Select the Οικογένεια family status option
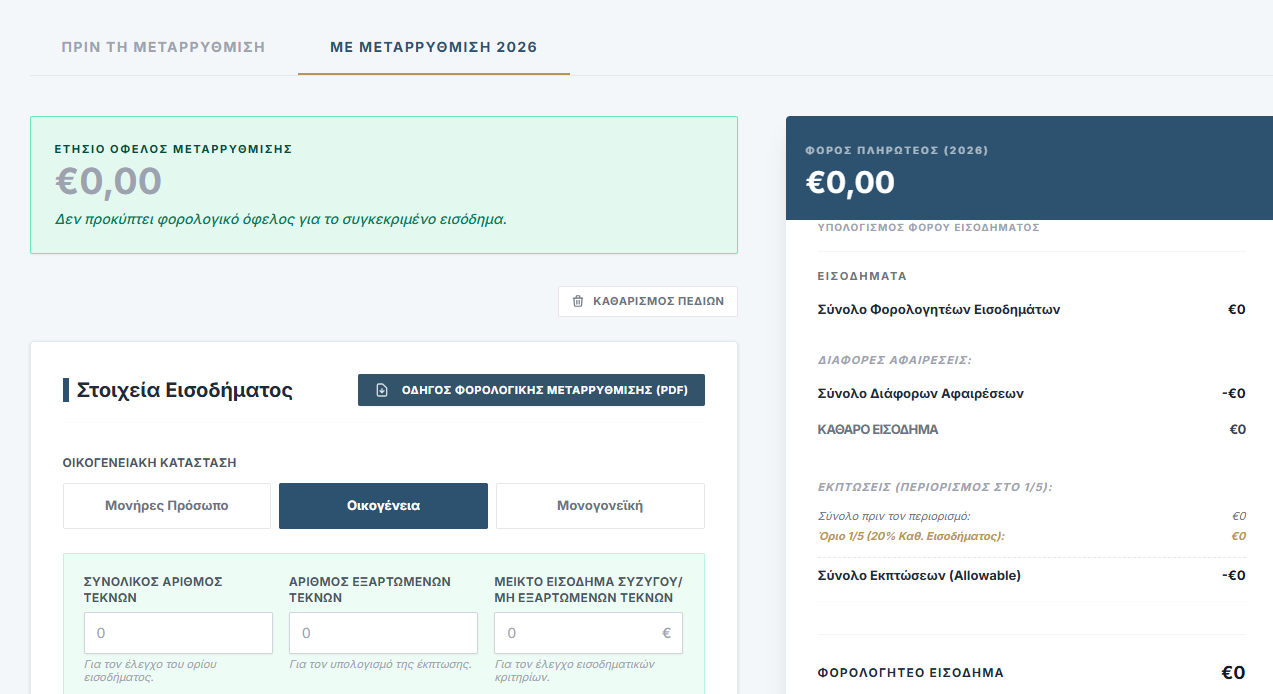 tap(383, 506)
